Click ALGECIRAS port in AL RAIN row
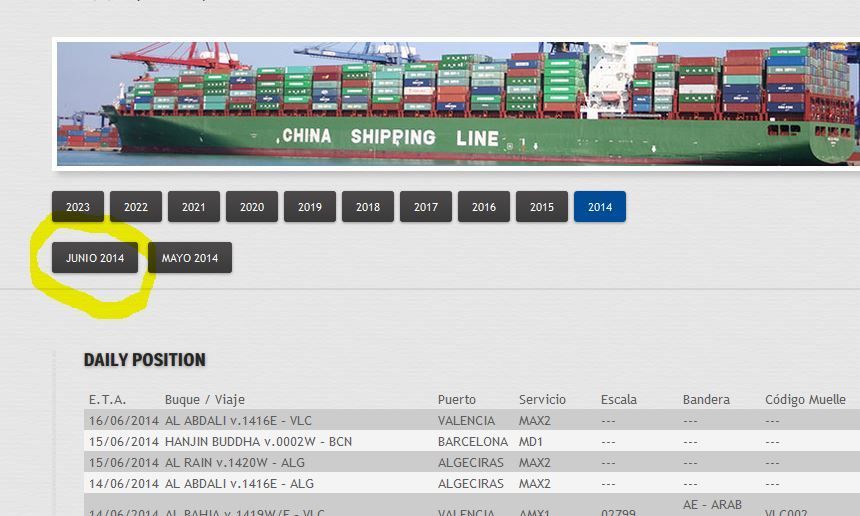This screenshot has height=516, width=860. coord(471,462)
